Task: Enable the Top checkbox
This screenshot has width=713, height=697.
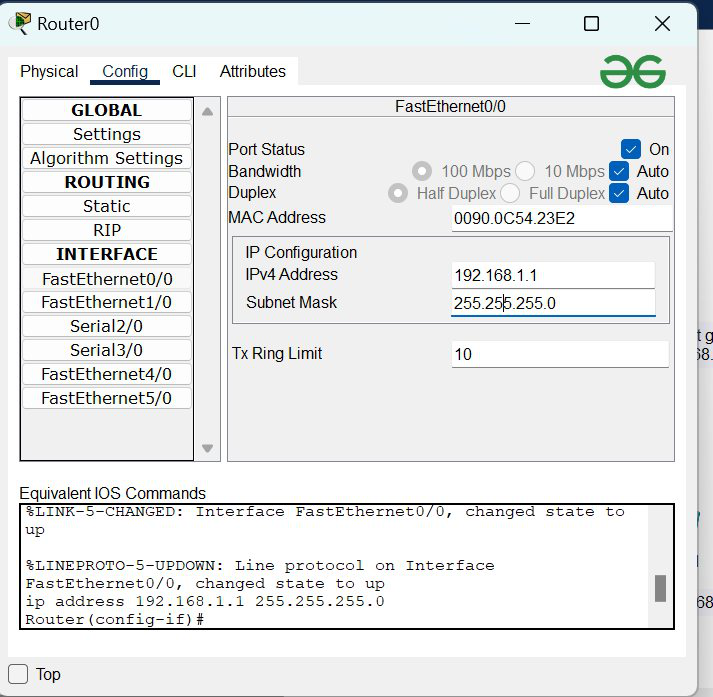Action: pos(18,673)
